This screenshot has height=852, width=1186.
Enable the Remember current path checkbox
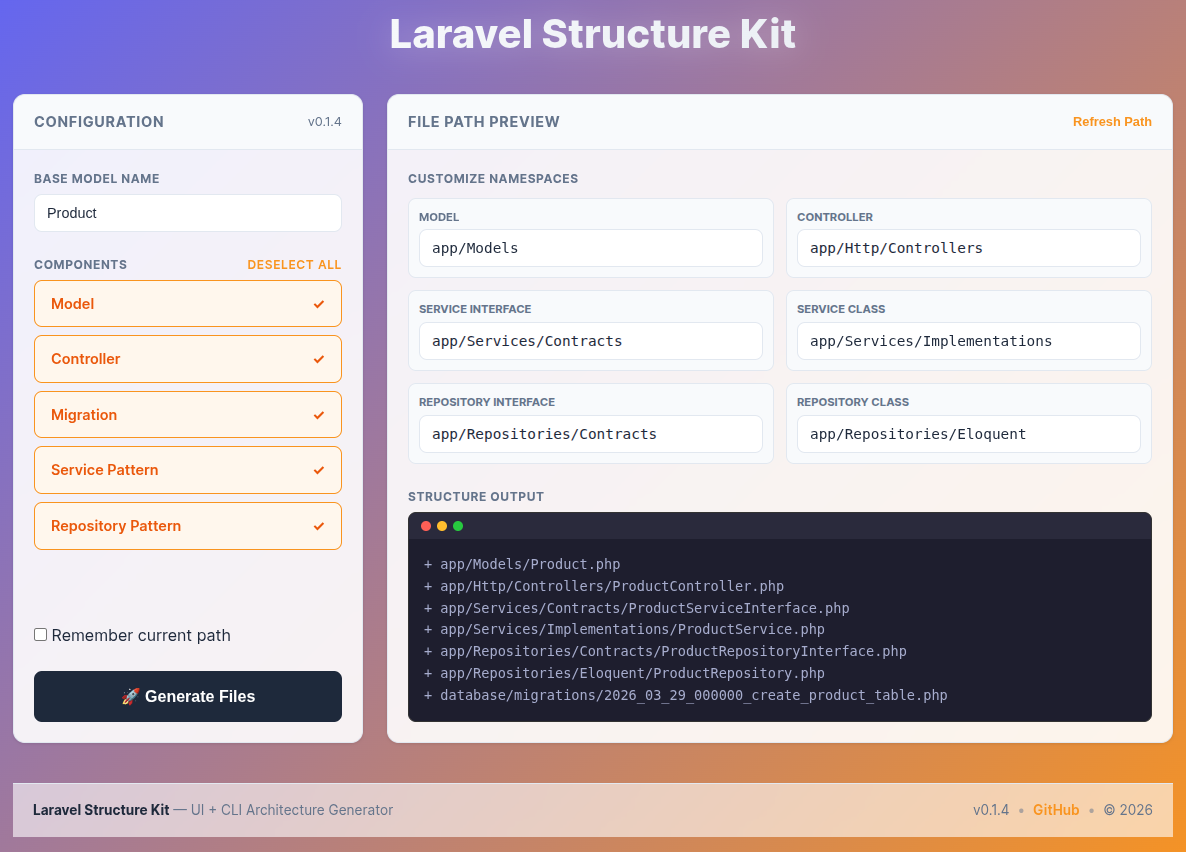[40, 633]
